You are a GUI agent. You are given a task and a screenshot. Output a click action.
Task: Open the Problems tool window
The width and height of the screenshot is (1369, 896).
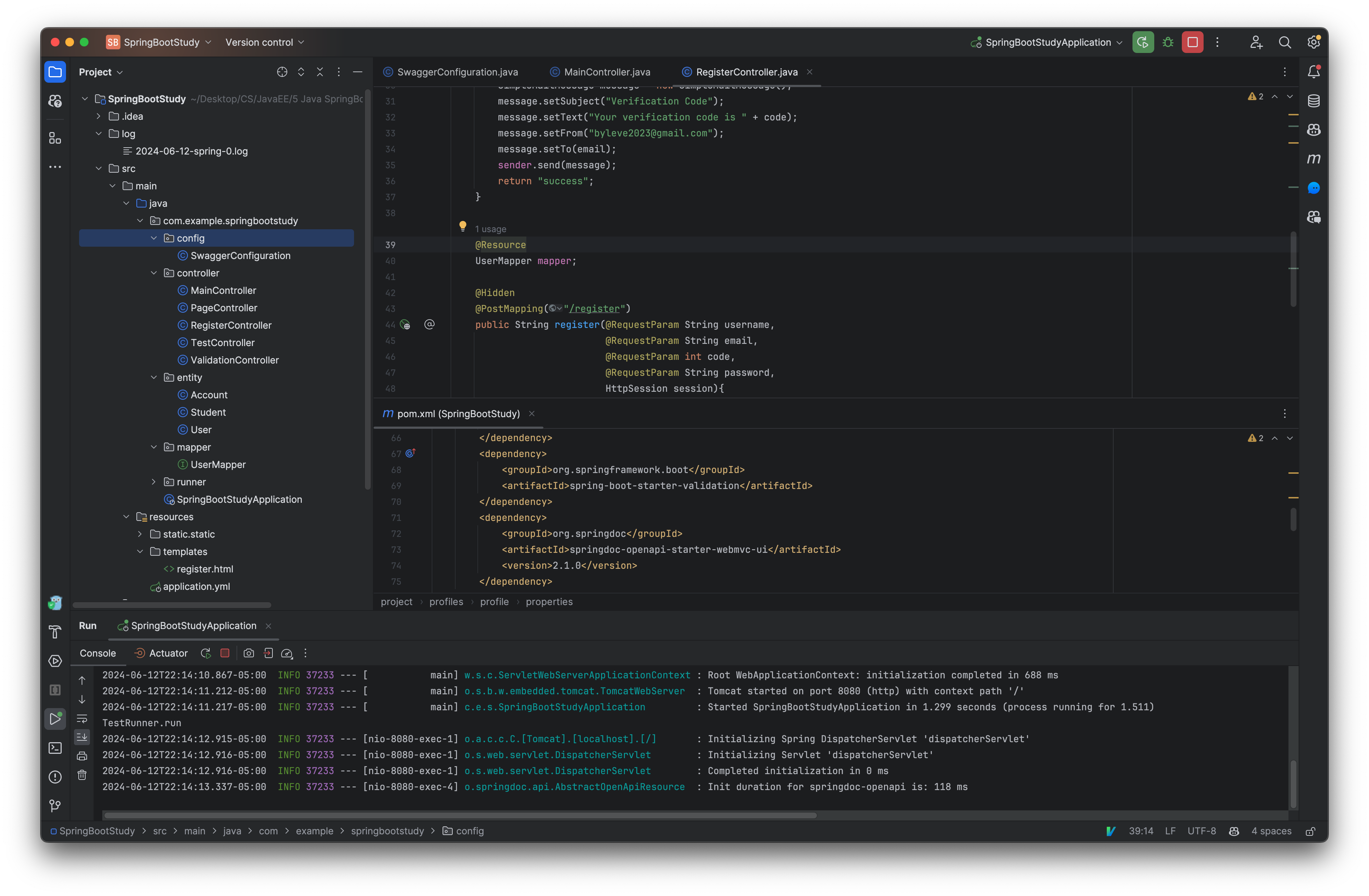pyautogui.click(x=55, y=776)
